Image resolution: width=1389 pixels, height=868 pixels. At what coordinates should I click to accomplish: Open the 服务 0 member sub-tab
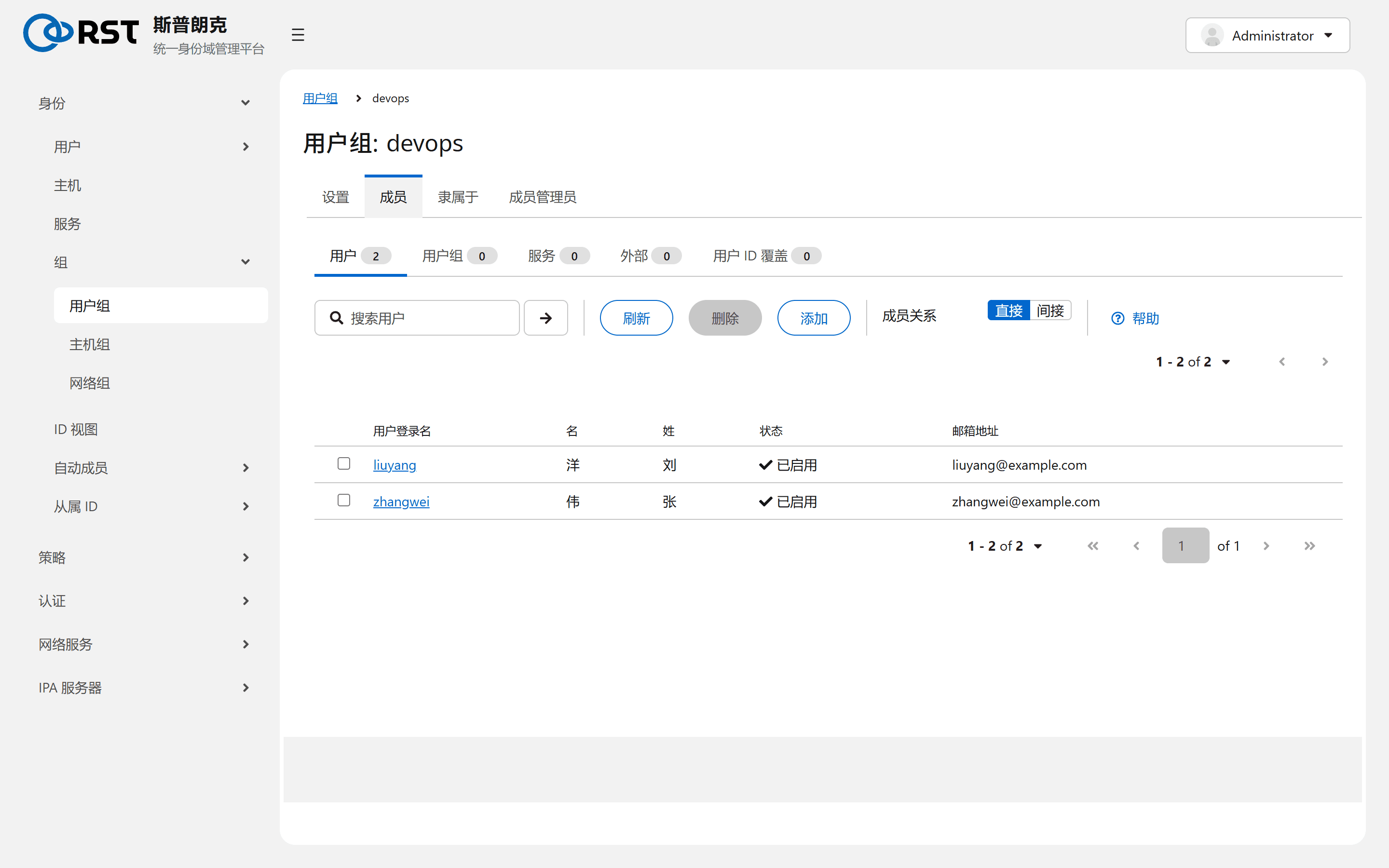558,256
